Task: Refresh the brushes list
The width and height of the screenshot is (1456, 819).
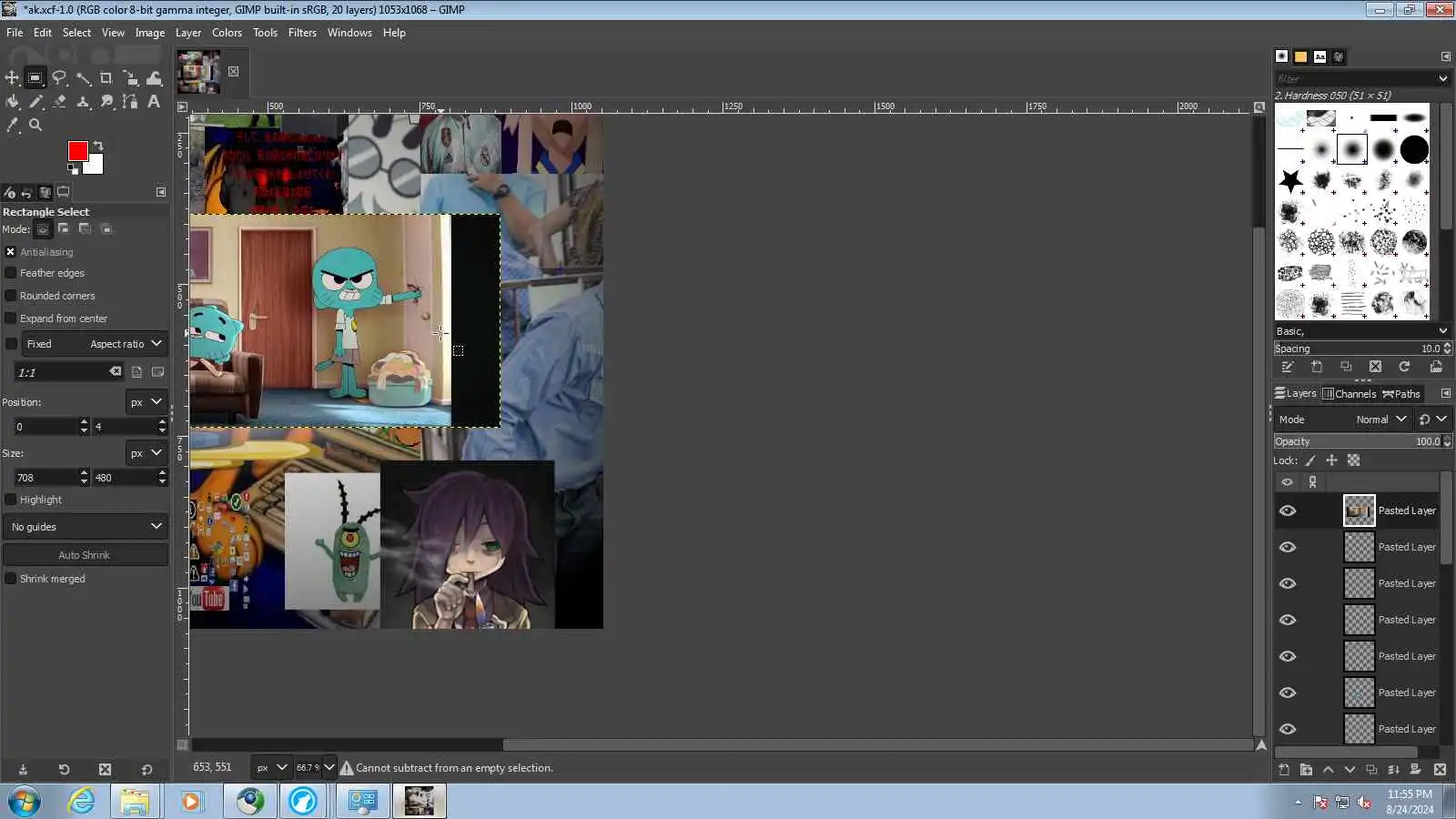Action: (1404, 367)
